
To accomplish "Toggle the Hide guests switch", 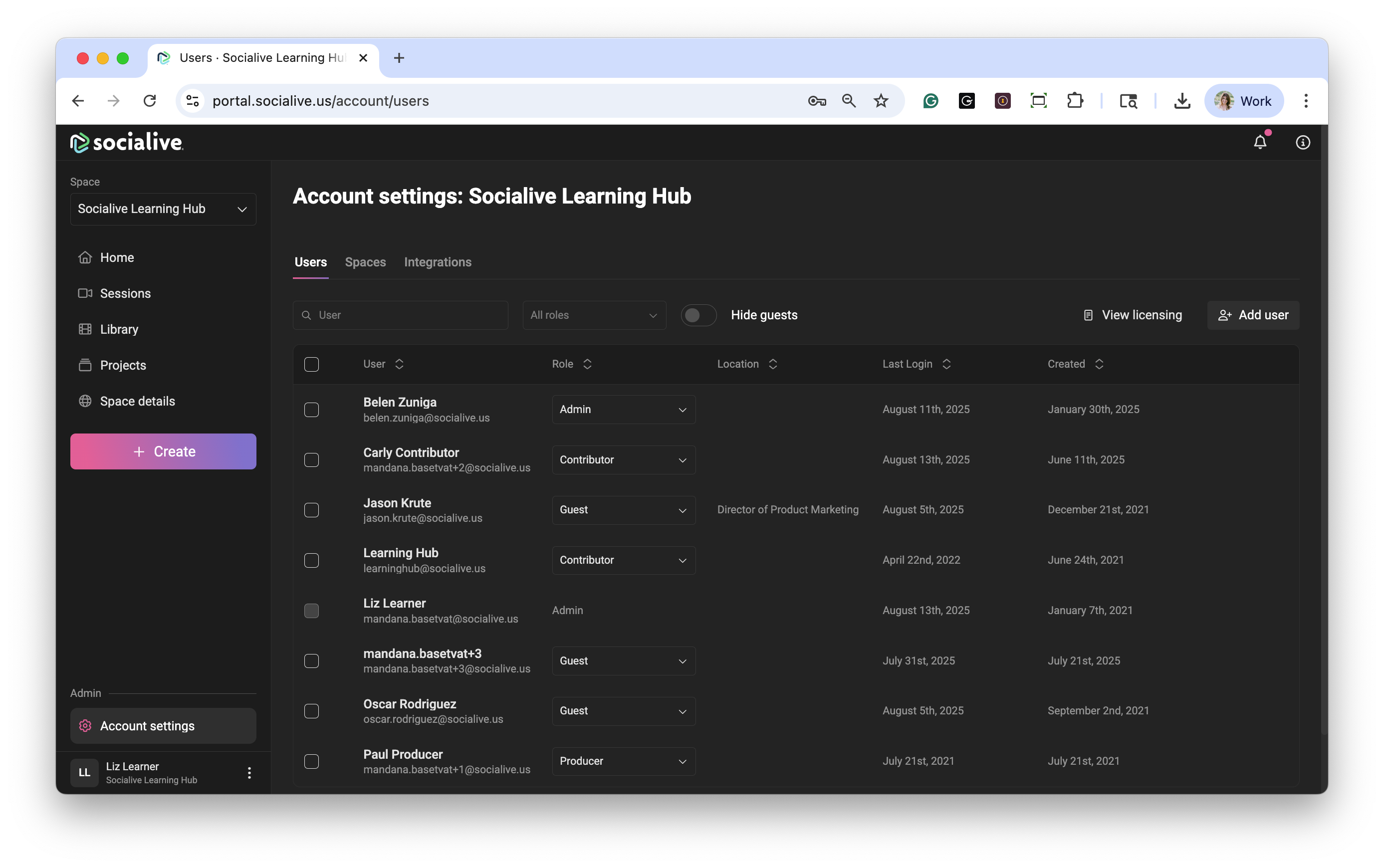I will click(x=698, y=315).
